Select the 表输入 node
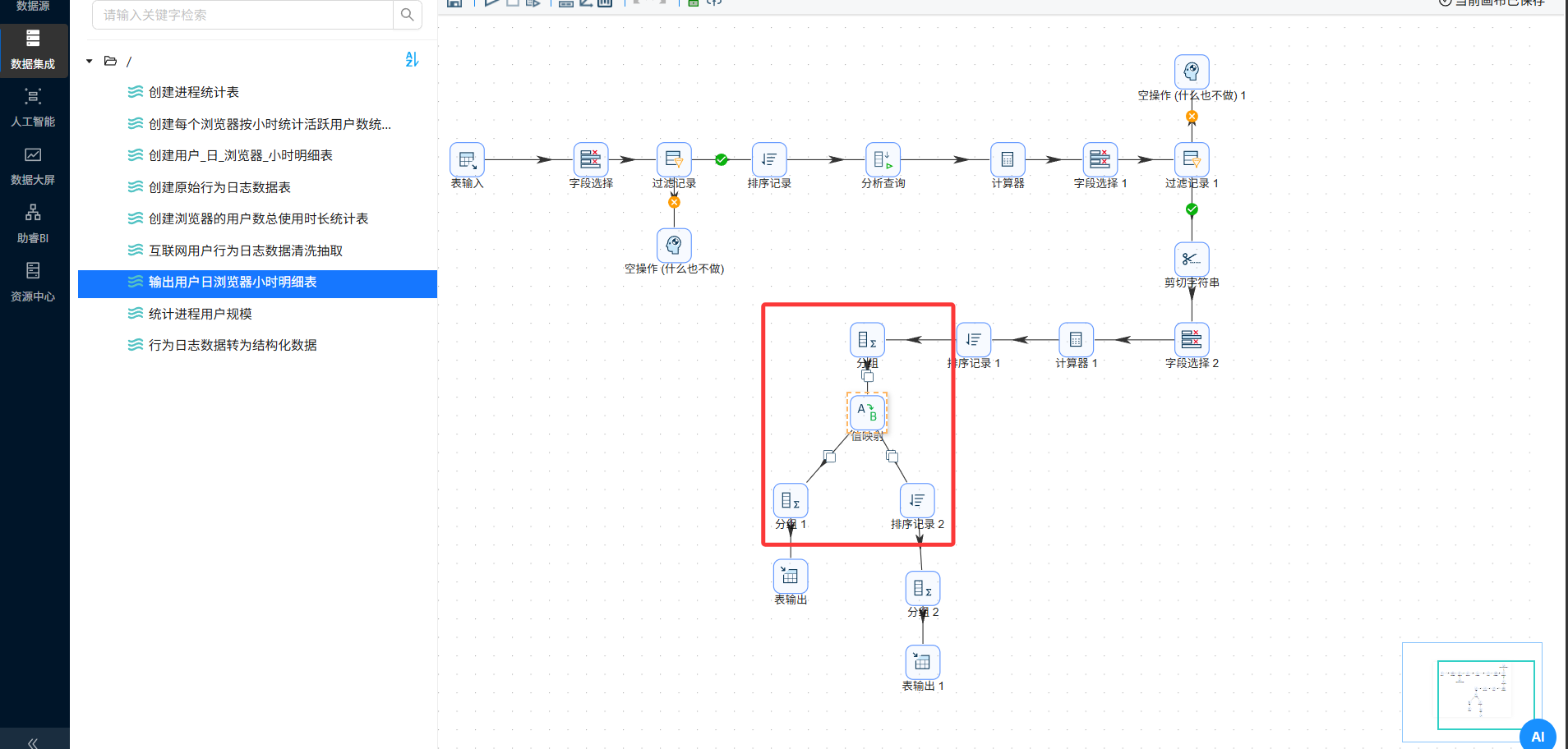 point(467,159)
